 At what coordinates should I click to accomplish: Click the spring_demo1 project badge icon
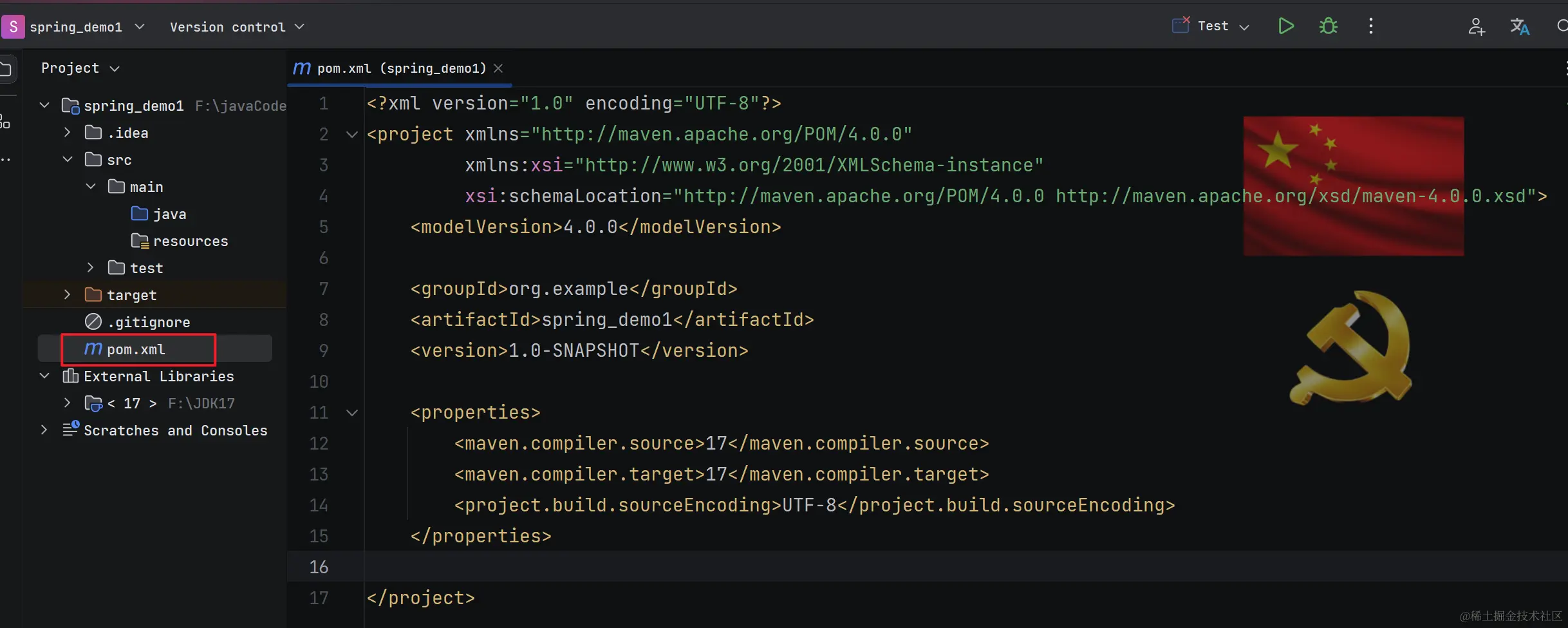pos(13,26)
